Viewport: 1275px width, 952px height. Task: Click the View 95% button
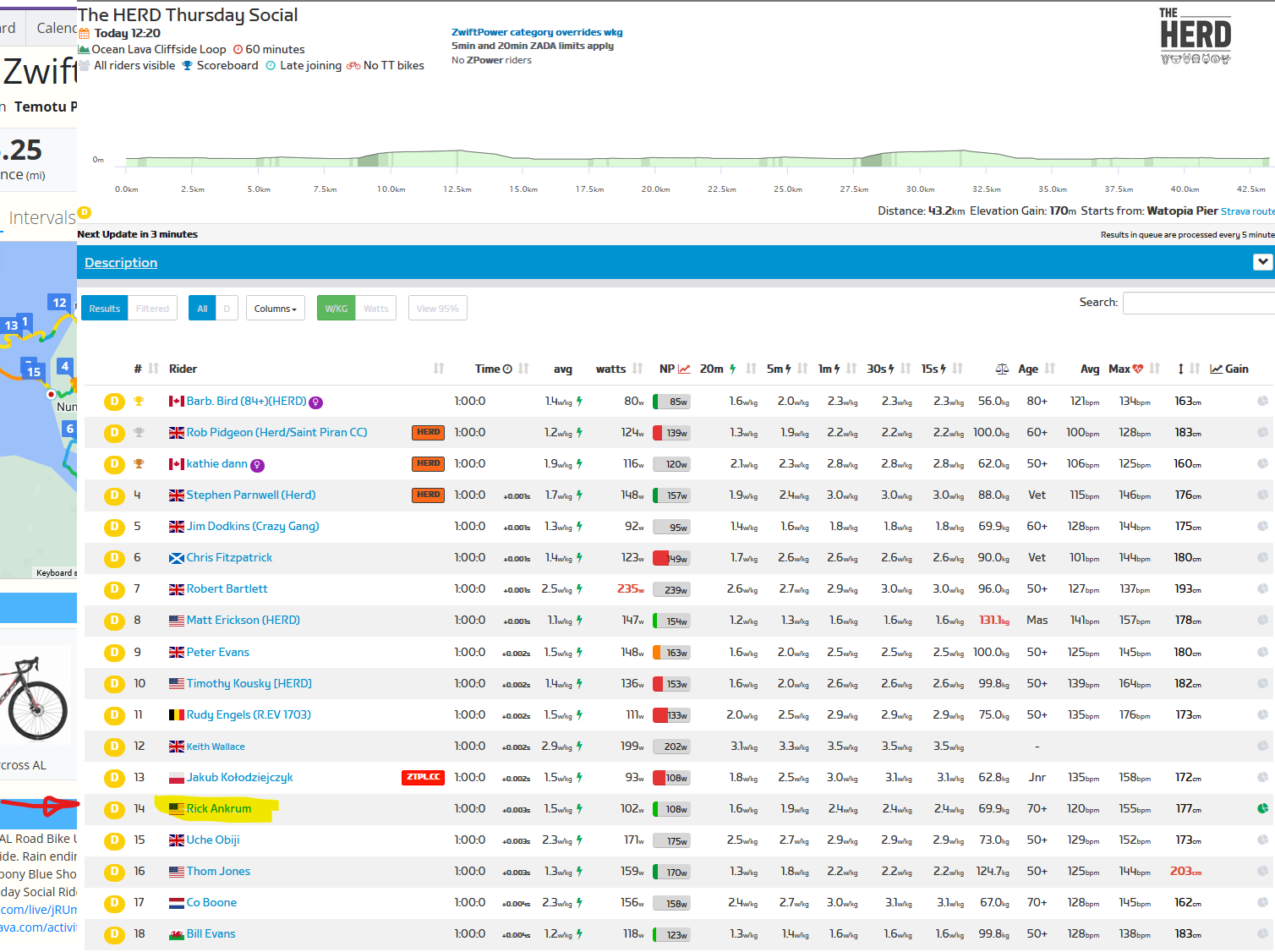pos(438,309)
